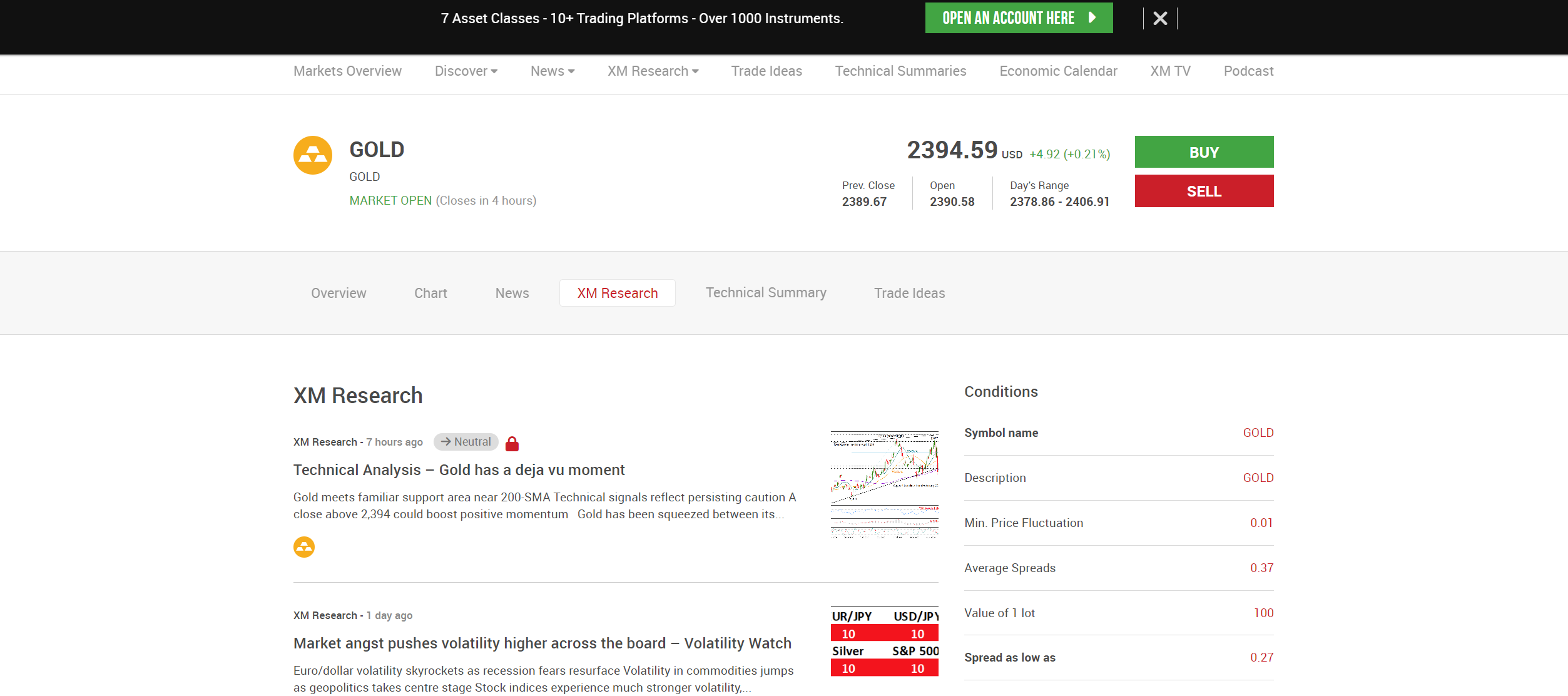Select the XM Research tab for GOLD
1568x696 pixels.
point(618,293)
